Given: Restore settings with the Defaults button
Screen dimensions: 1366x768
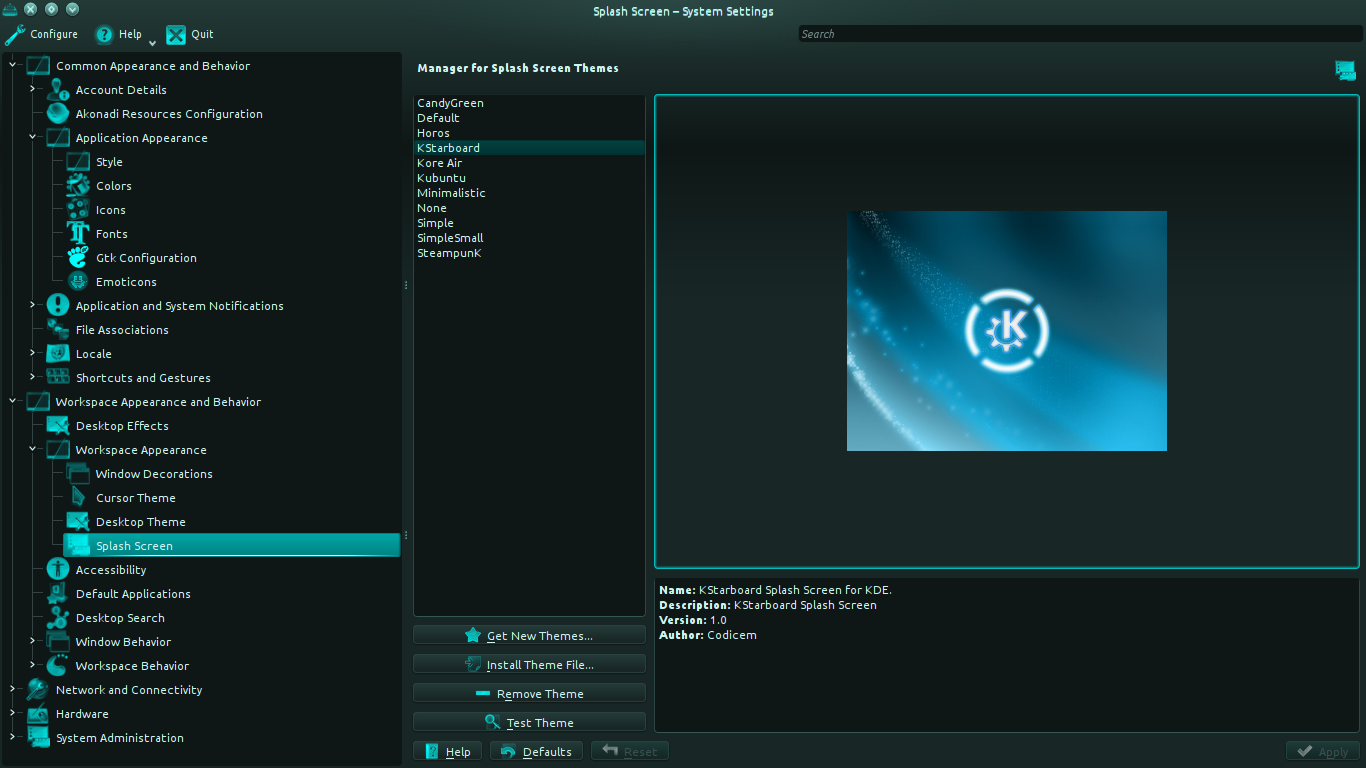Looking at the screenshot, I should click(x=537, y=752).
